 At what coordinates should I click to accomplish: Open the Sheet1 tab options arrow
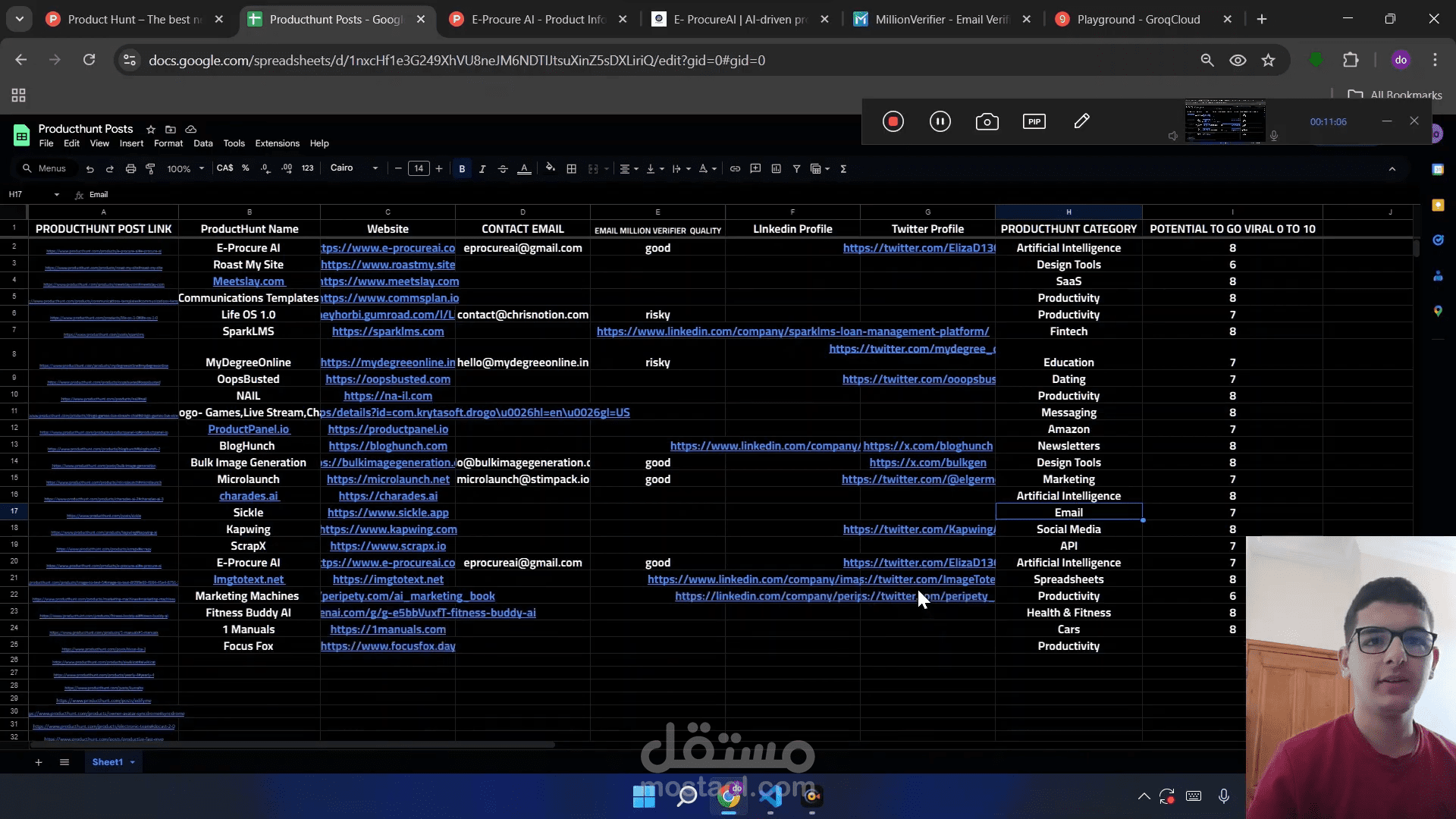[x=133, y=762]
